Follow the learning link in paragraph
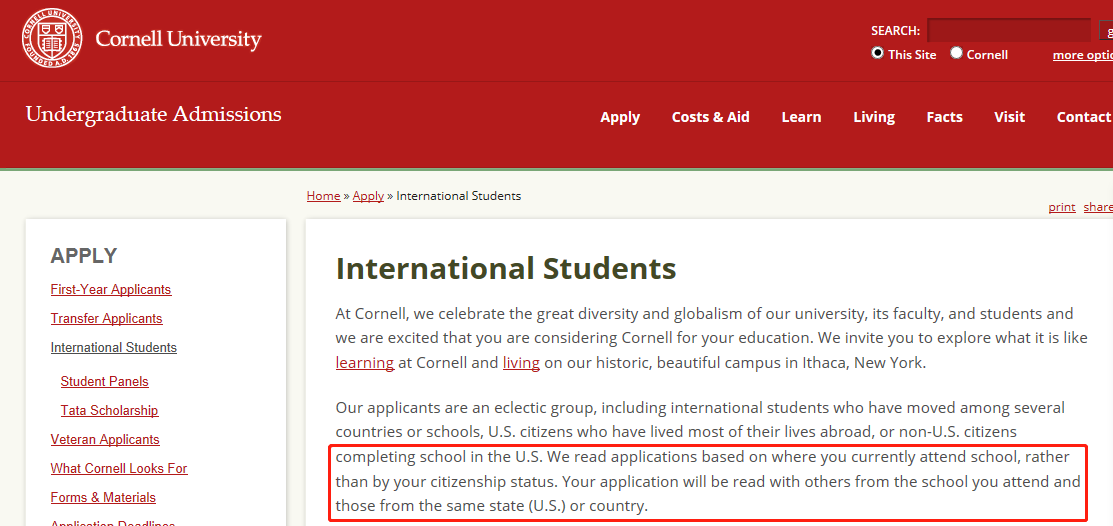1113x526 pixels. tap(365, 363)
